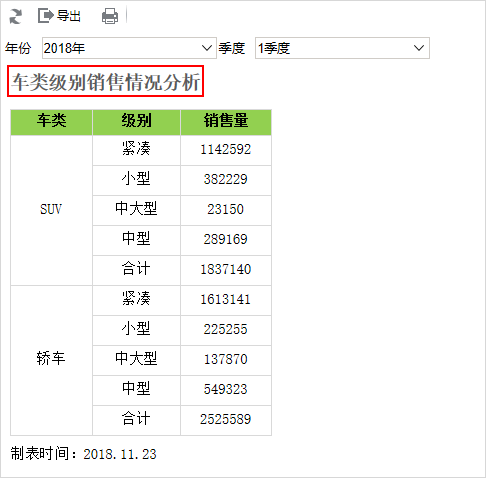Click sales value 1142592
This screenshot has height=478, width=486.
pos(226,149)
